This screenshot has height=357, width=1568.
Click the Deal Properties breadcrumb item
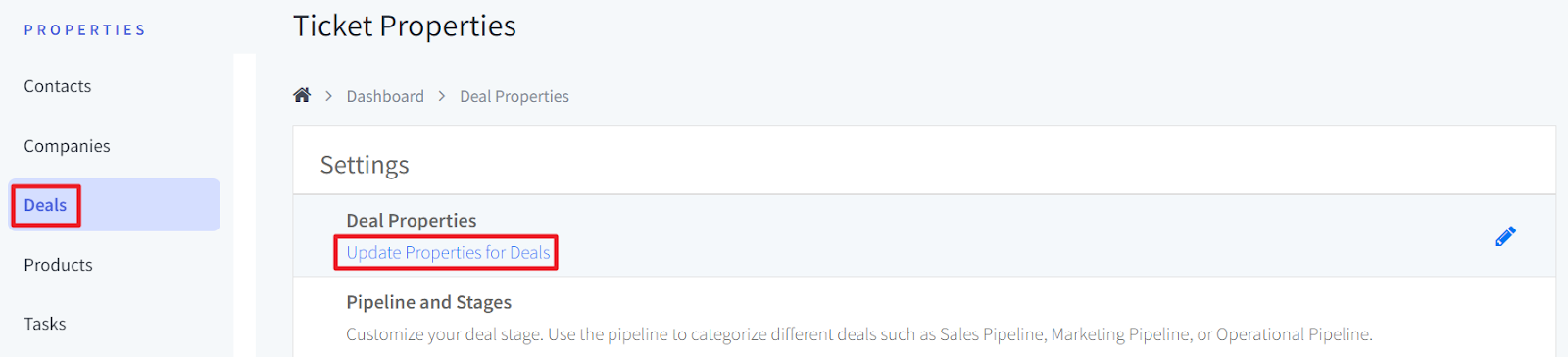(x=514, y=96)
